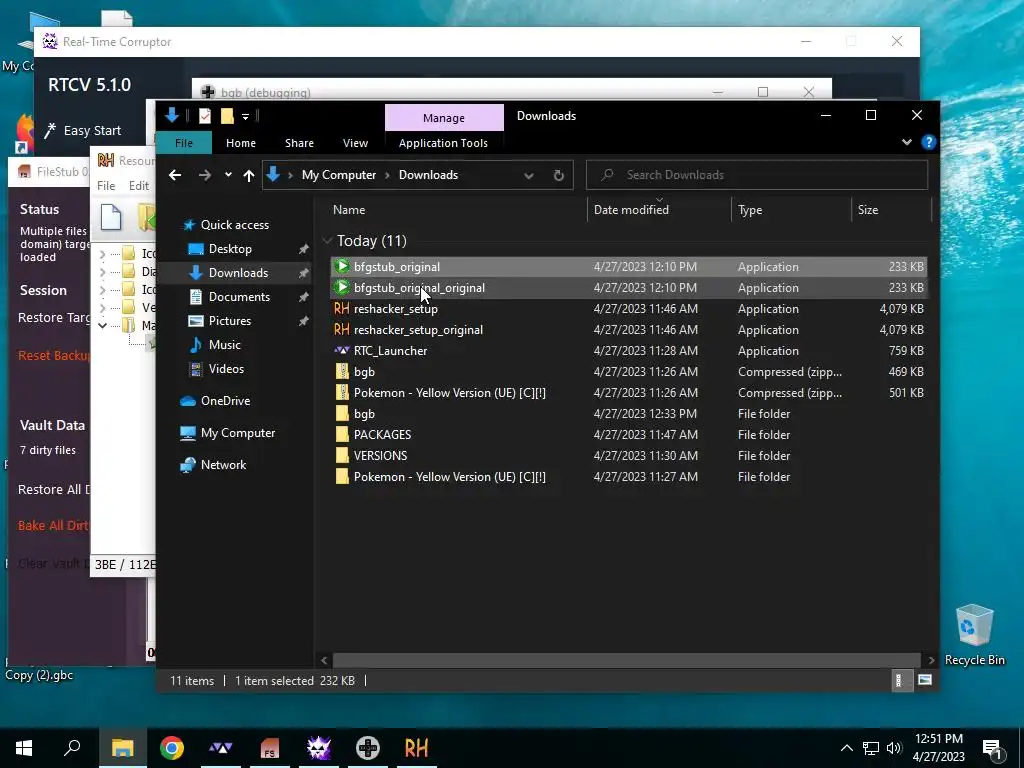The width and height of the screenshot is (1024, 768).
Task: Select the RTC_Launcher application
Action: tap(628, 351)
